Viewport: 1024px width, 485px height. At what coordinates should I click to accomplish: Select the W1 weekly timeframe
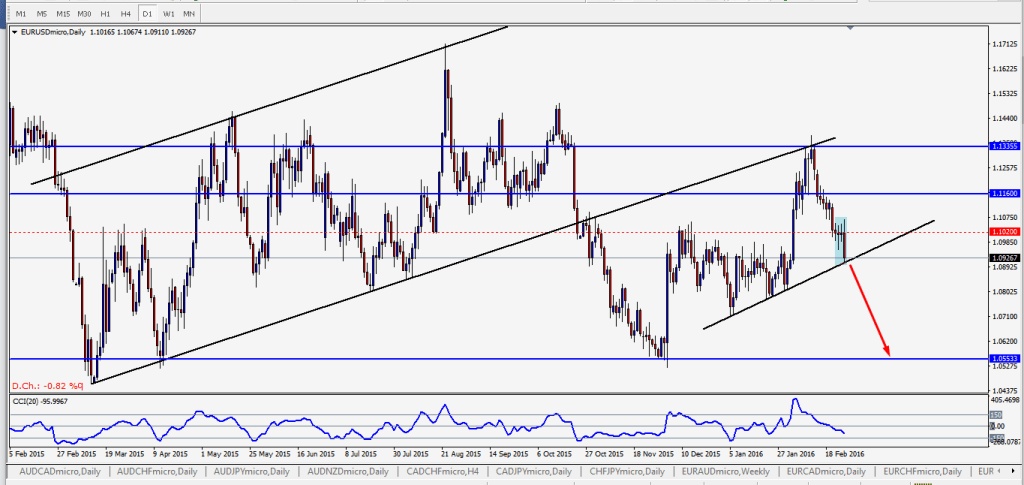click(168, 14)
